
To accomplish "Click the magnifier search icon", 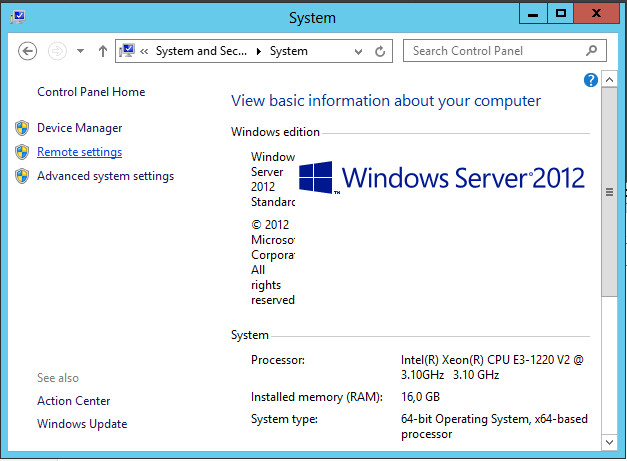I will tap(591, 50).
